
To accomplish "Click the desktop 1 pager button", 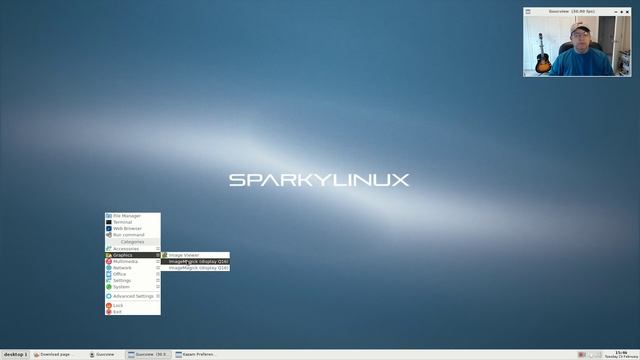I will 16,354.
